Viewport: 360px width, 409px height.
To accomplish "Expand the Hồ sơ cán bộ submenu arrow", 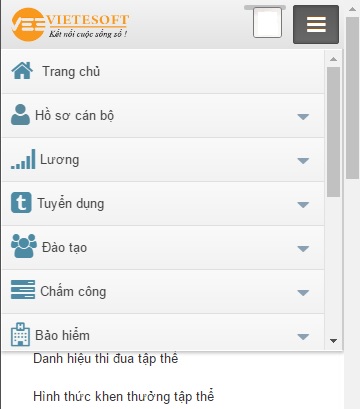I will [x=303, y=116].
